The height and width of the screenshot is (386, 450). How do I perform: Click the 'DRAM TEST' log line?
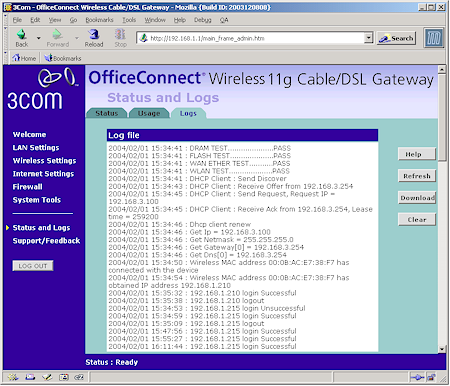[x=199, y=148]
